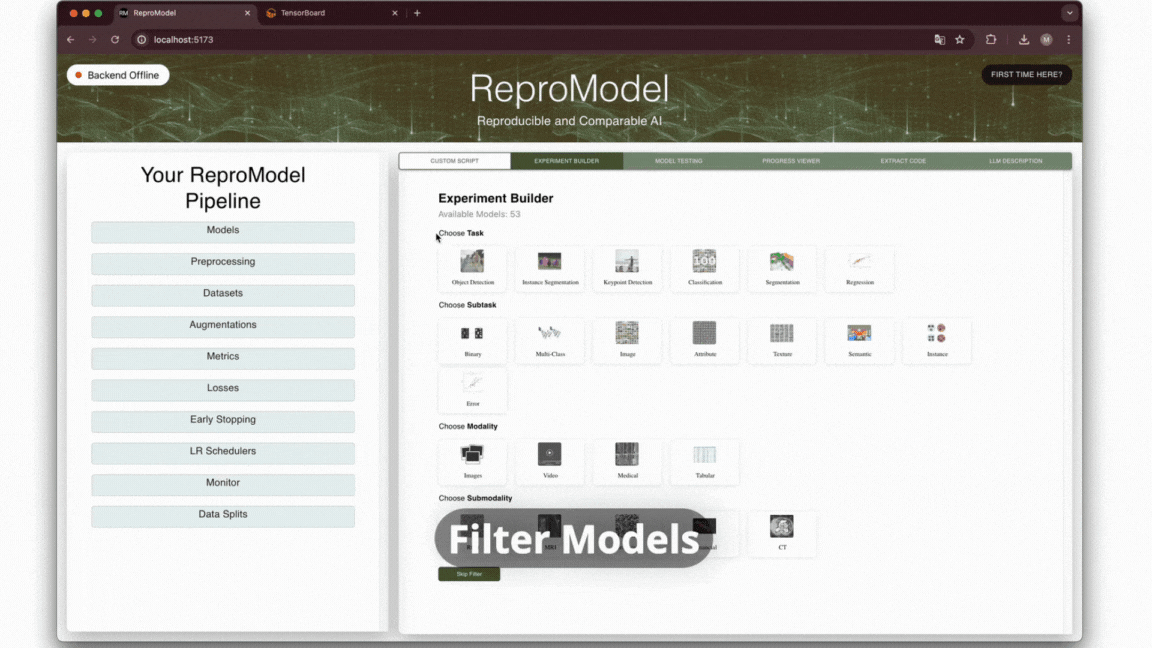The height and width of the screenshot is (648, 1152).
Task: Expand the Augmentations pipeline section
Action: (x=223, y=326)
